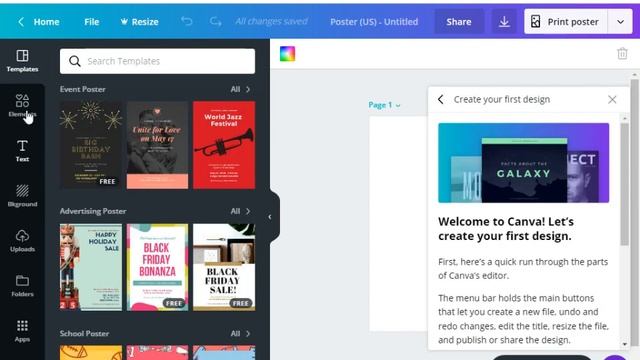Expand the Page 1 dropdown
The height and width of the screenshot is (360, 640).
point(384,105)
